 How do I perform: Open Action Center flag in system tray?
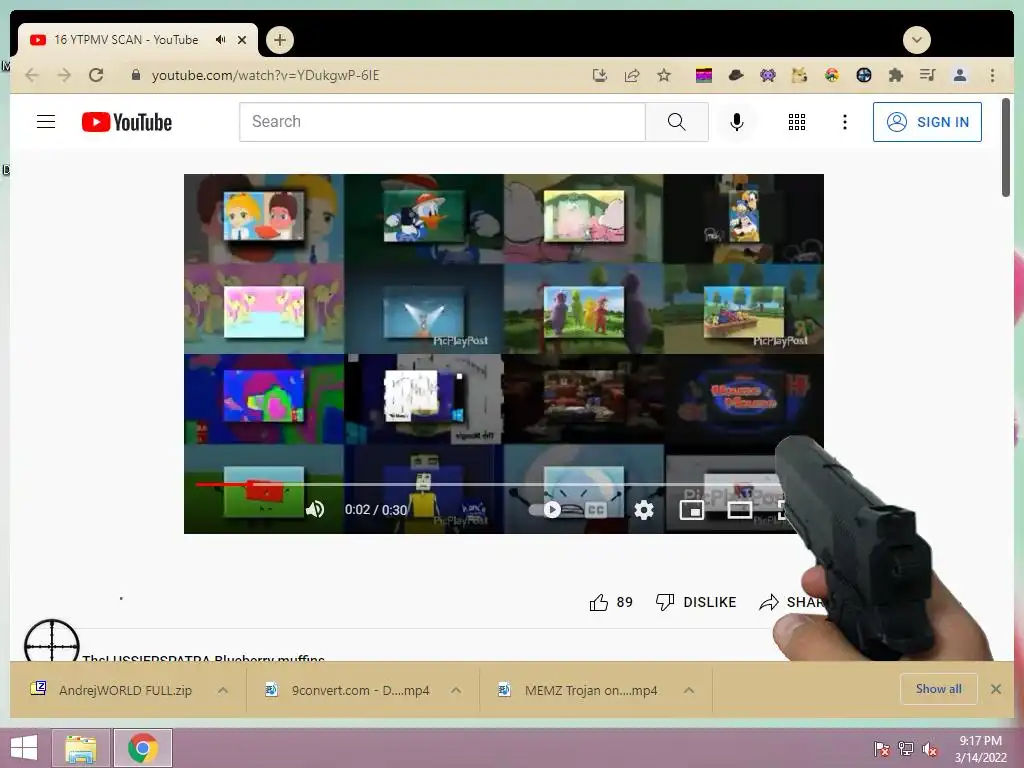(x=882, y=749)
